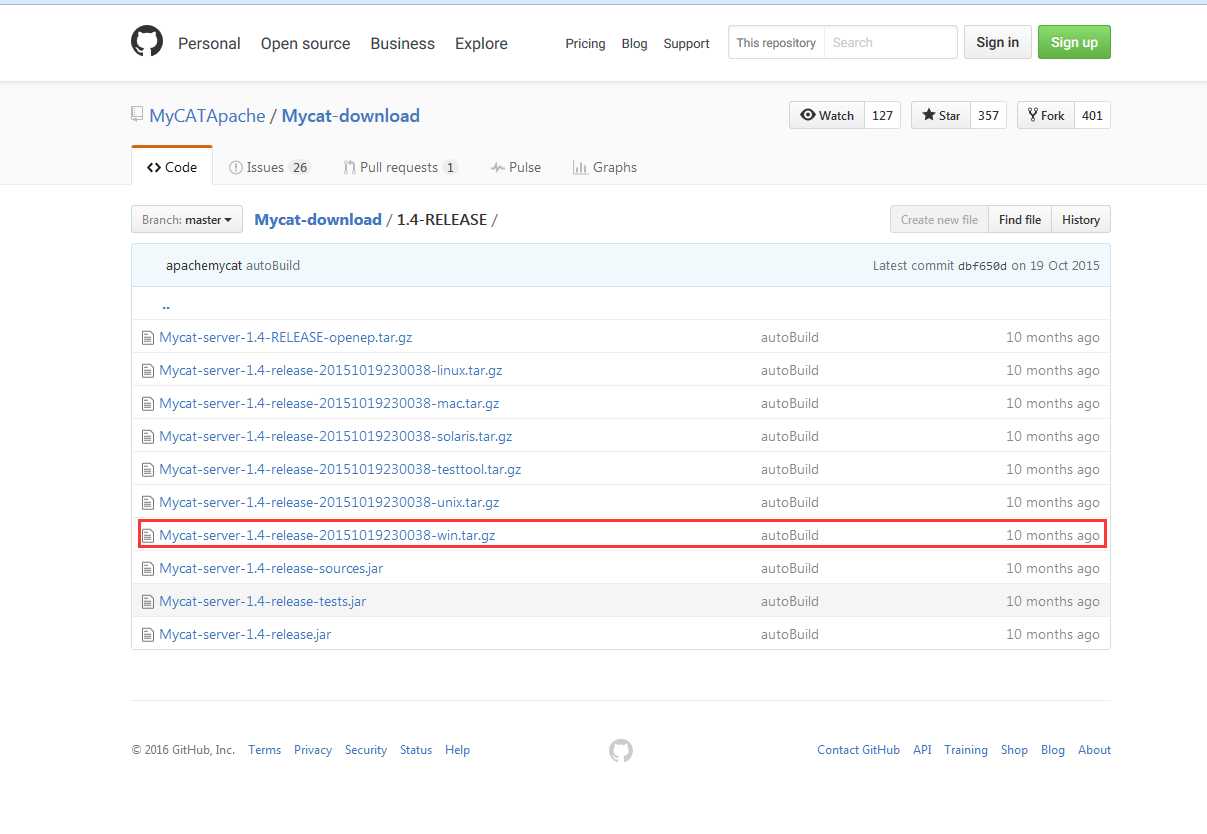Open Mycat-server-1.4-RELEASE-openep.tar.gz
The height and width of the screenshot is (834, 1207).
coord(285,338)
